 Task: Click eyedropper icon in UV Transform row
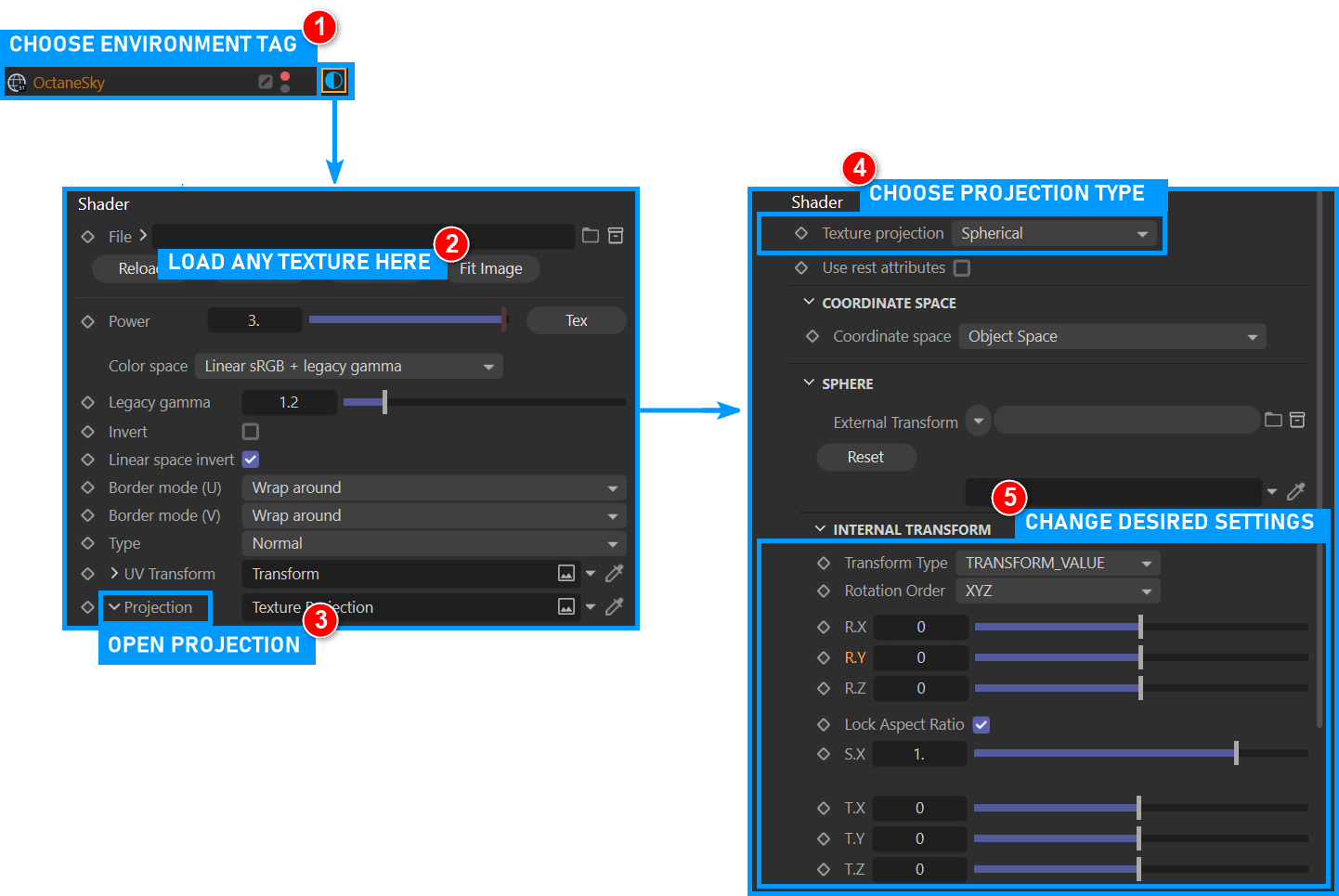pyautogui.click(x=614, y=574)
